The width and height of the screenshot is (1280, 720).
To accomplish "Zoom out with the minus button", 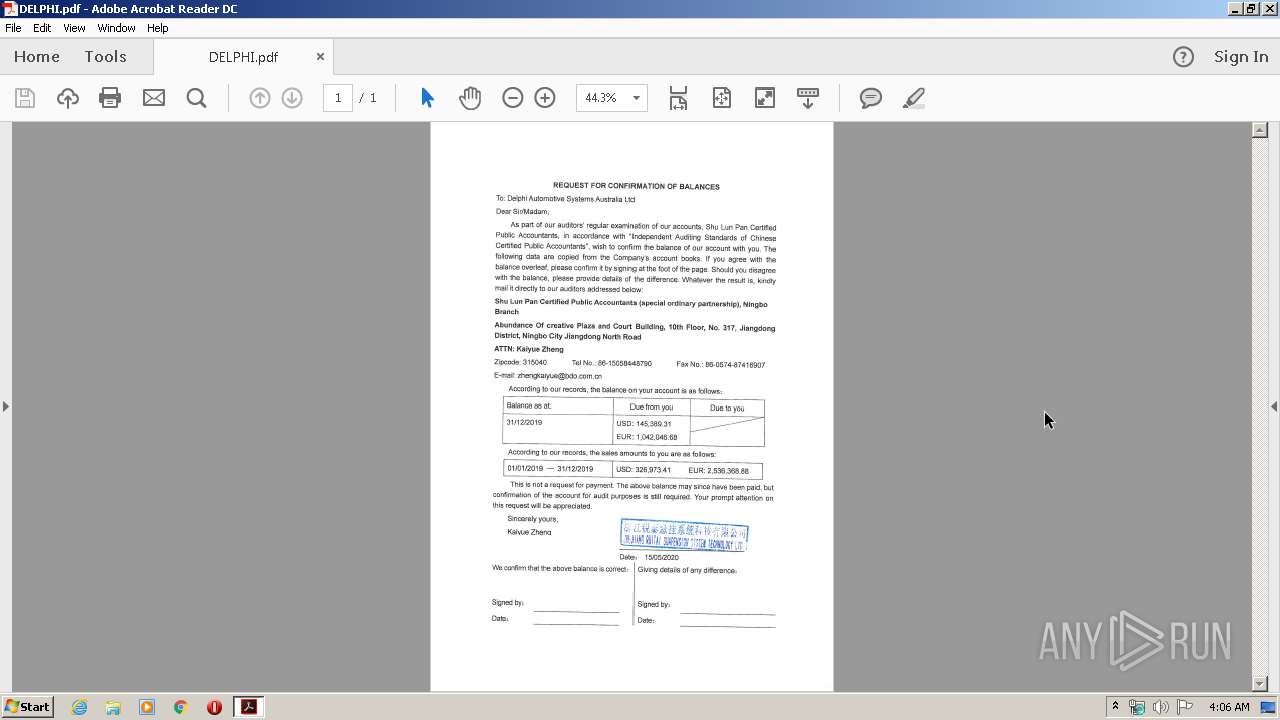I will tap(513, 98).
